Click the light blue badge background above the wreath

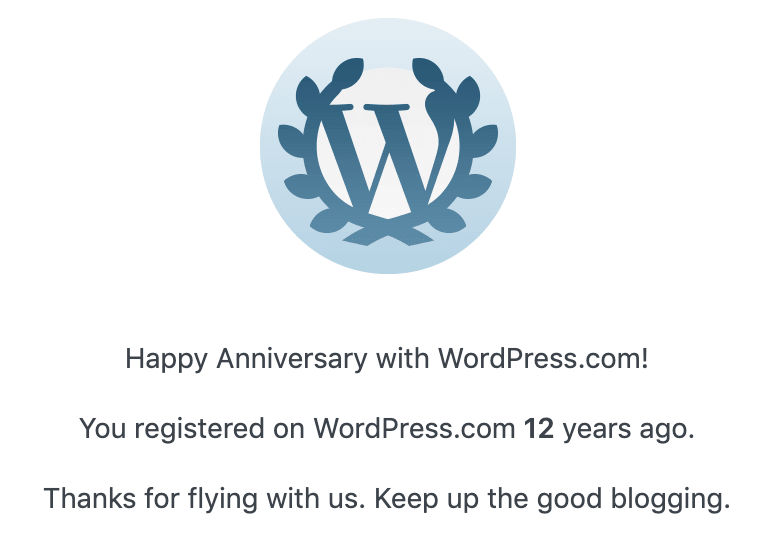387,40
